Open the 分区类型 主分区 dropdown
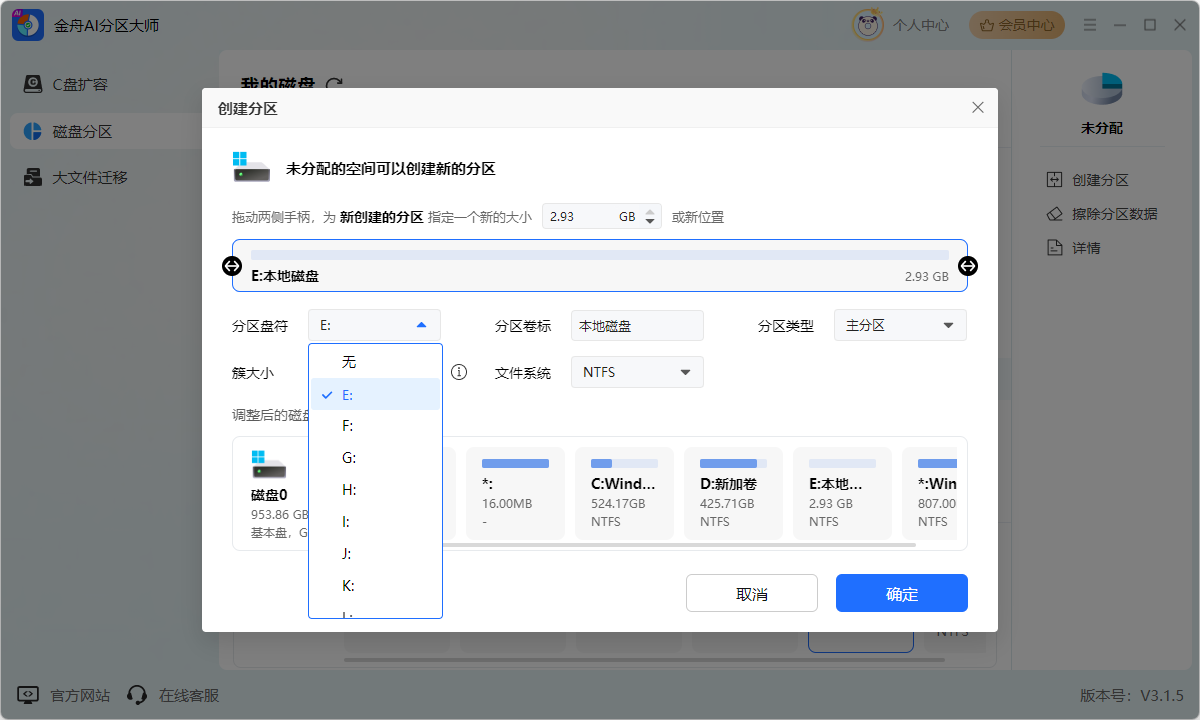Screen dimensions: 1200x720 tap(899, 324)
